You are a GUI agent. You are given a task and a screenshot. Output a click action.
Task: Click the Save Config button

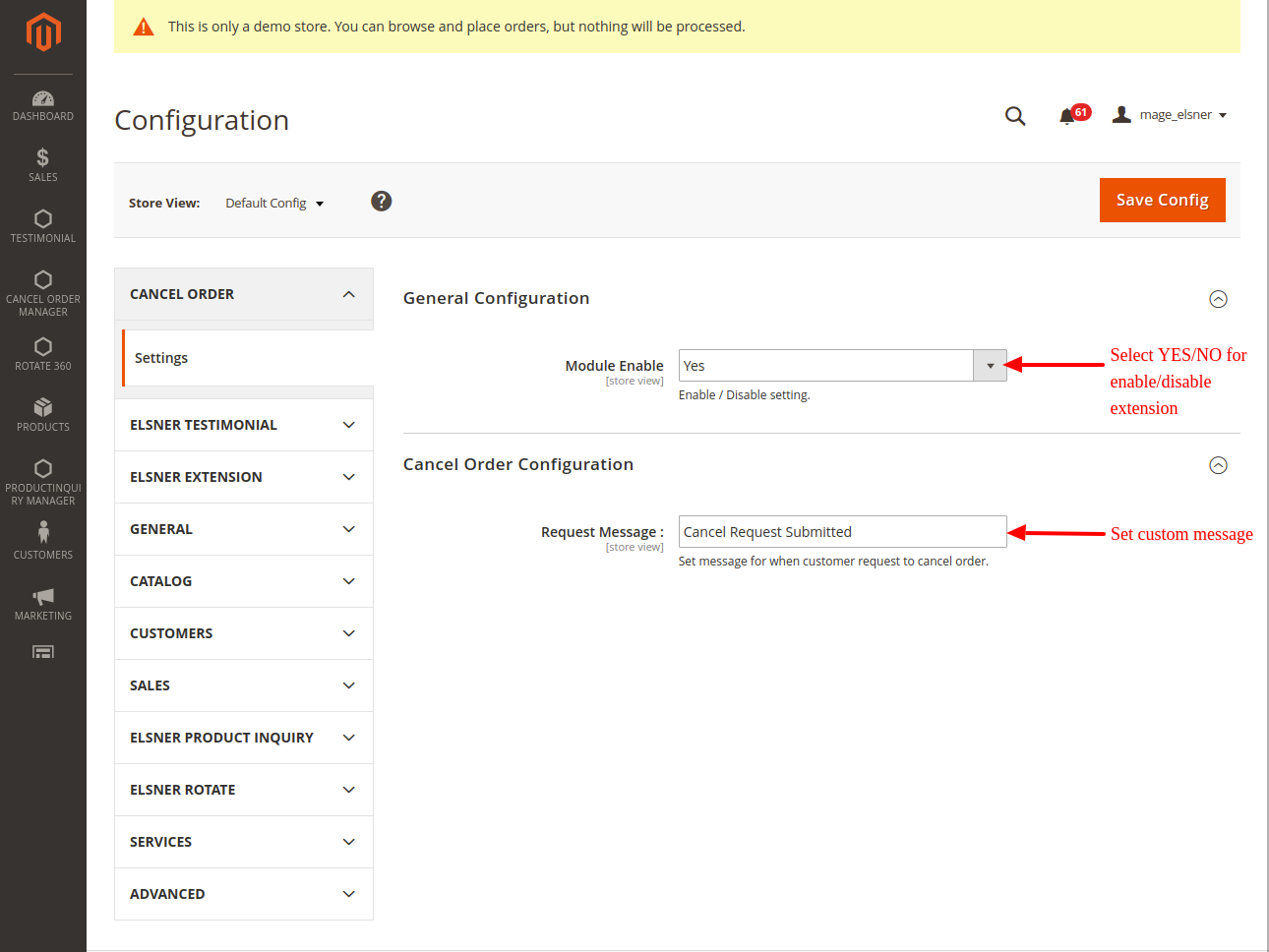pos(1162,200)
